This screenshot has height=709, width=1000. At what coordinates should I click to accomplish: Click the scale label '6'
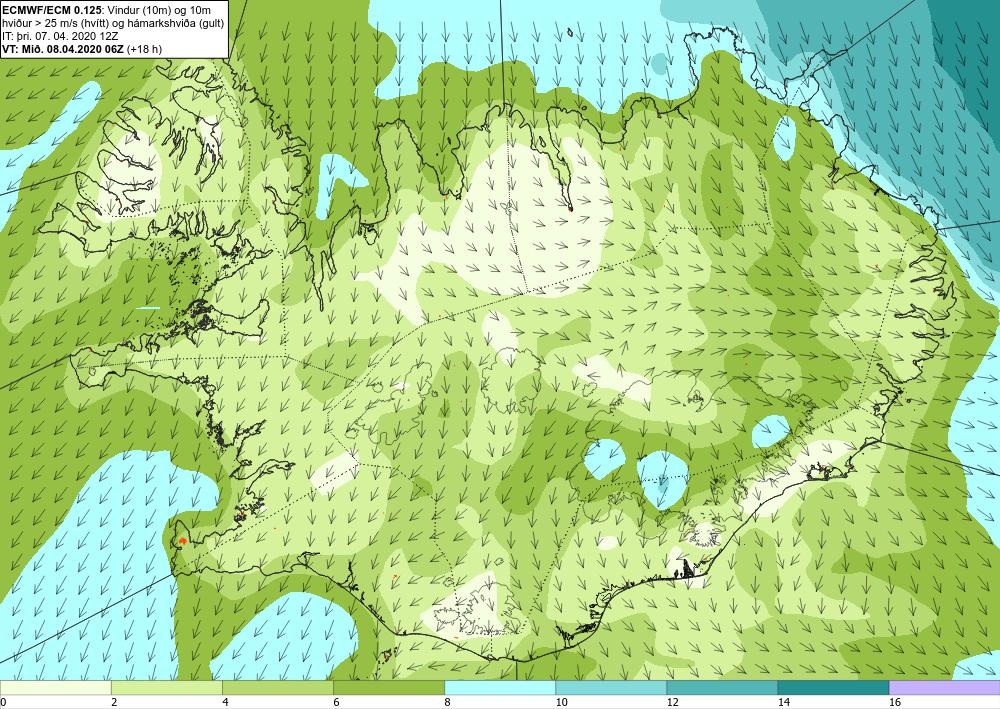pos(336,703)
